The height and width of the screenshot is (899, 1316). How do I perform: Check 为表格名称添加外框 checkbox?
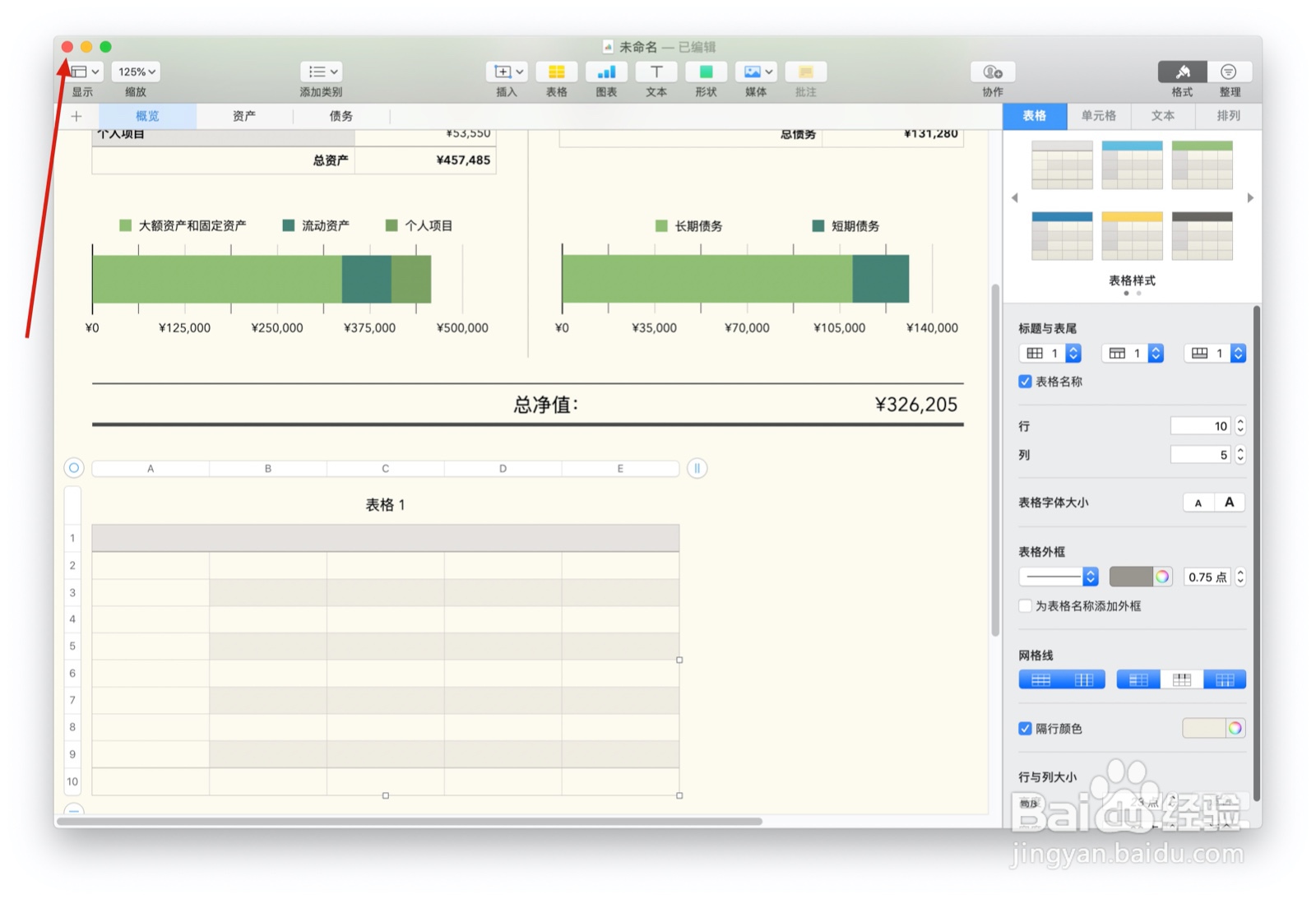[1025, 605]
